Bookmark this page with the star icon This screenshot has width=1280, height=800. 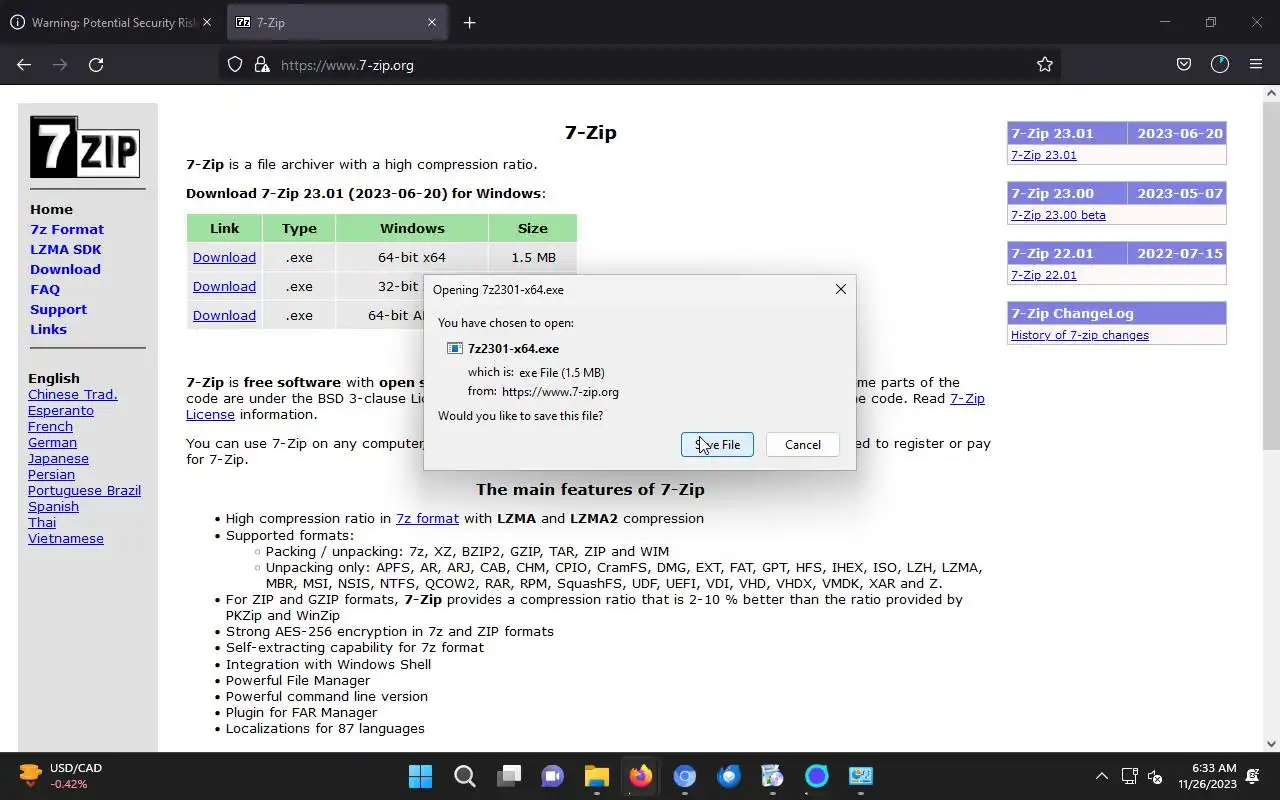pos(1045,65)
